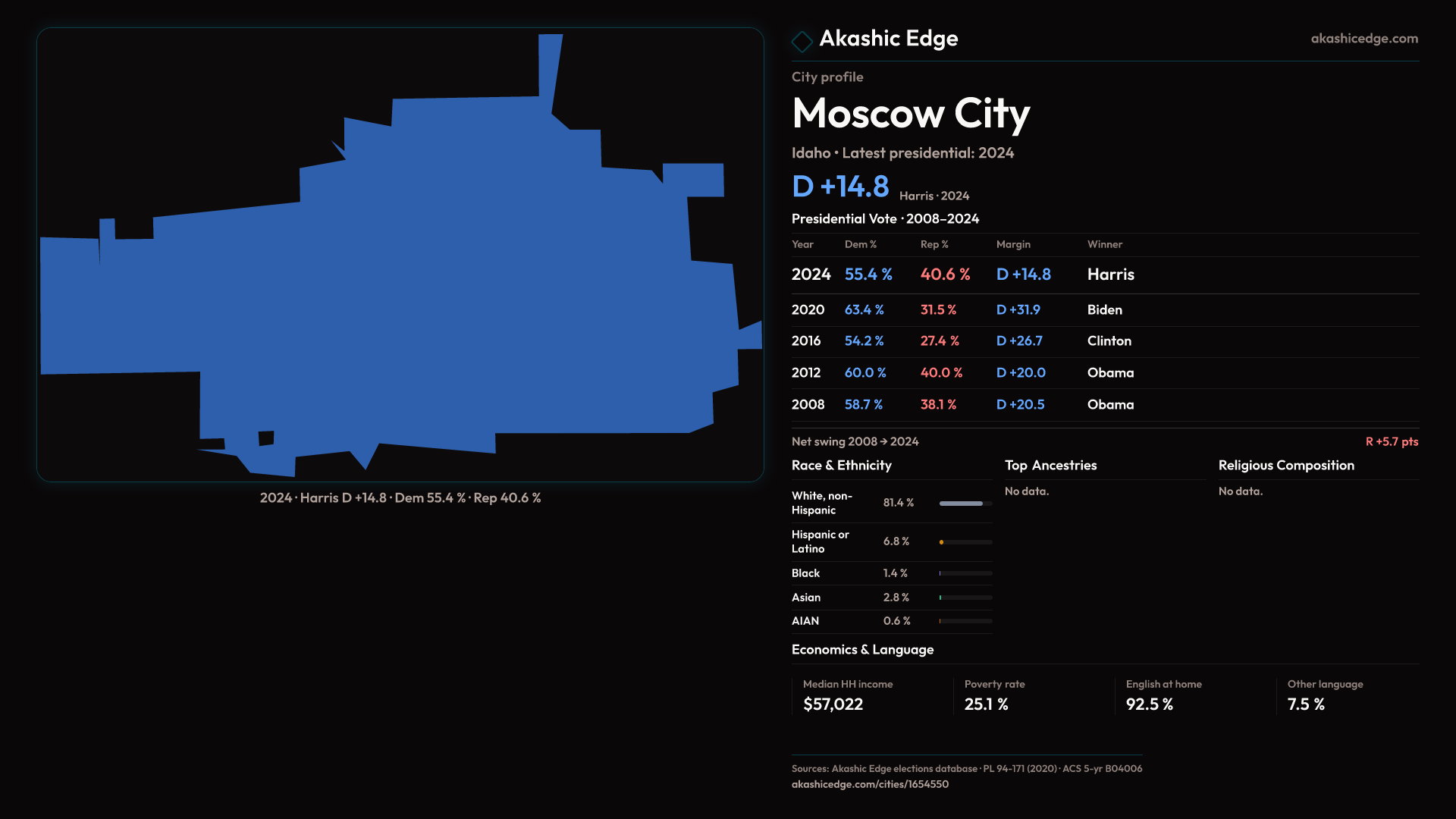Click the Margin column header
Screen dimensions: 1456x819
(x=1013, y=244)
